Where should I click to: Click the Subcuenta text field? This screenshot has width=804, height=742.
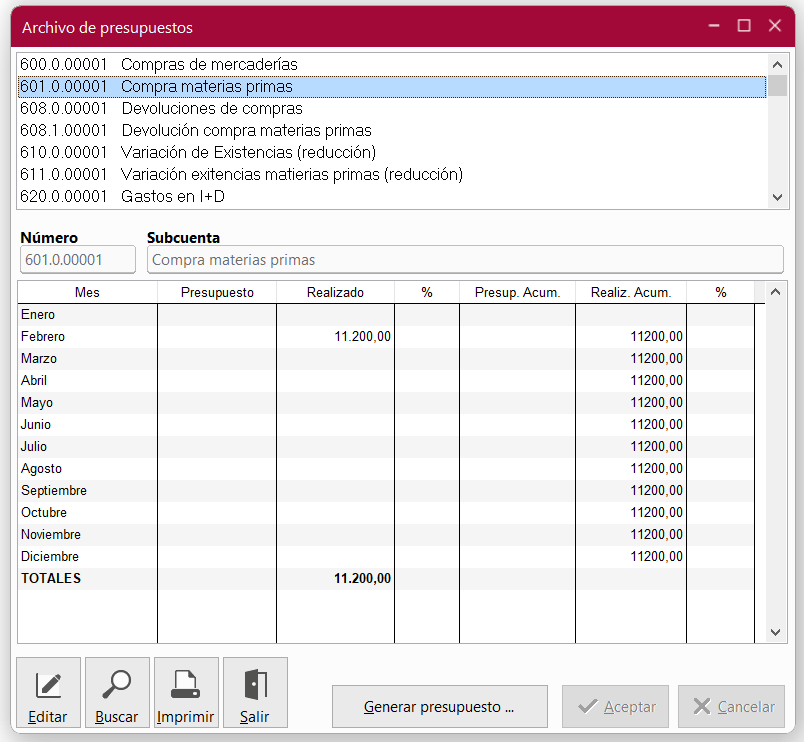pos(464,260)
